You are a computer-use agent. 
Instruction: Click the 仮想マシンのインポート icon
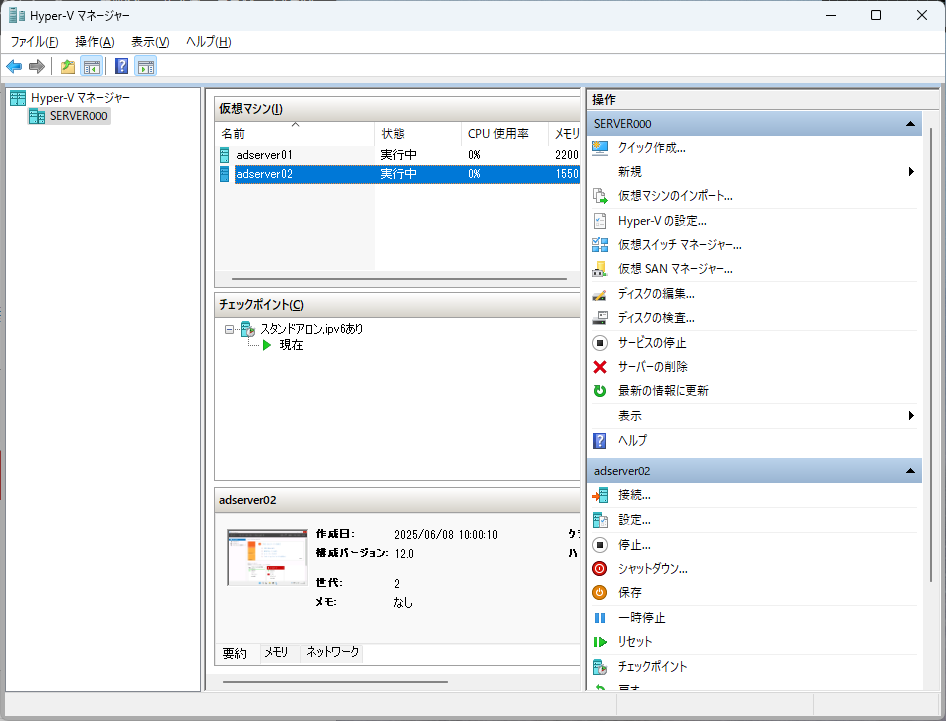(x=600, y=196)
